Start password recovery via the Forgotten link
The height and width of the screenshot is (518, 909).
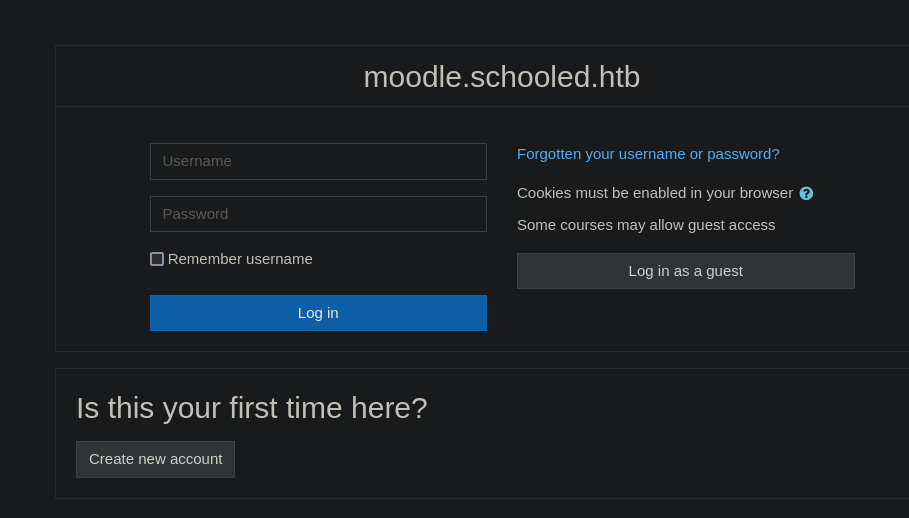tap(648, 154)
